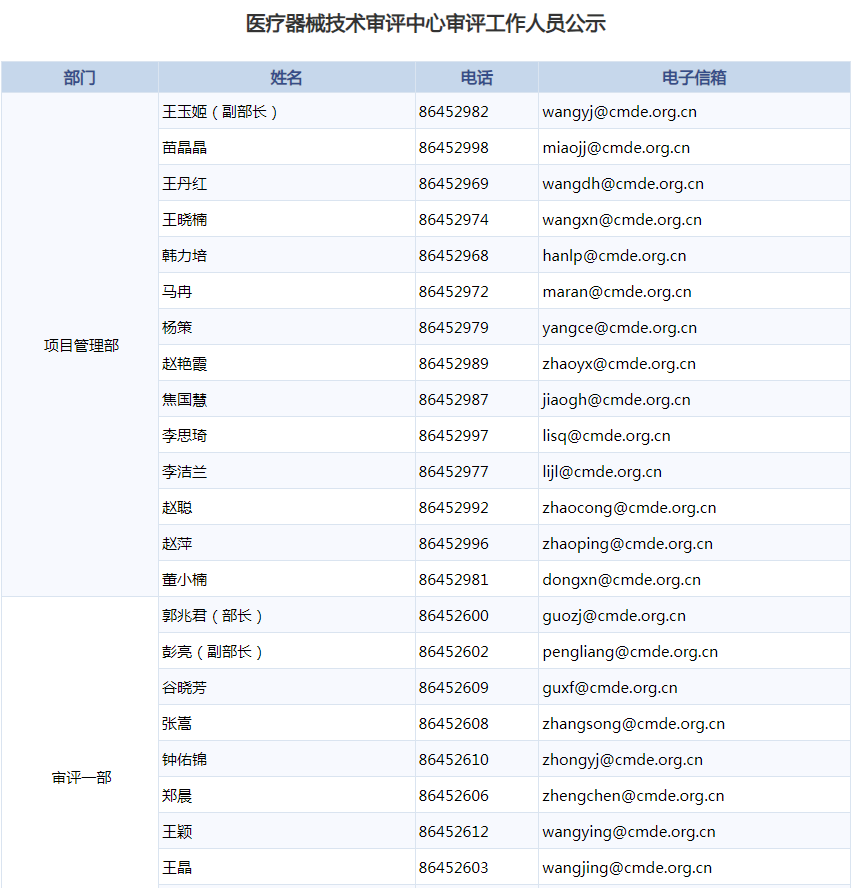
Task: Click phone number 86452609
Action: point(454,688)
